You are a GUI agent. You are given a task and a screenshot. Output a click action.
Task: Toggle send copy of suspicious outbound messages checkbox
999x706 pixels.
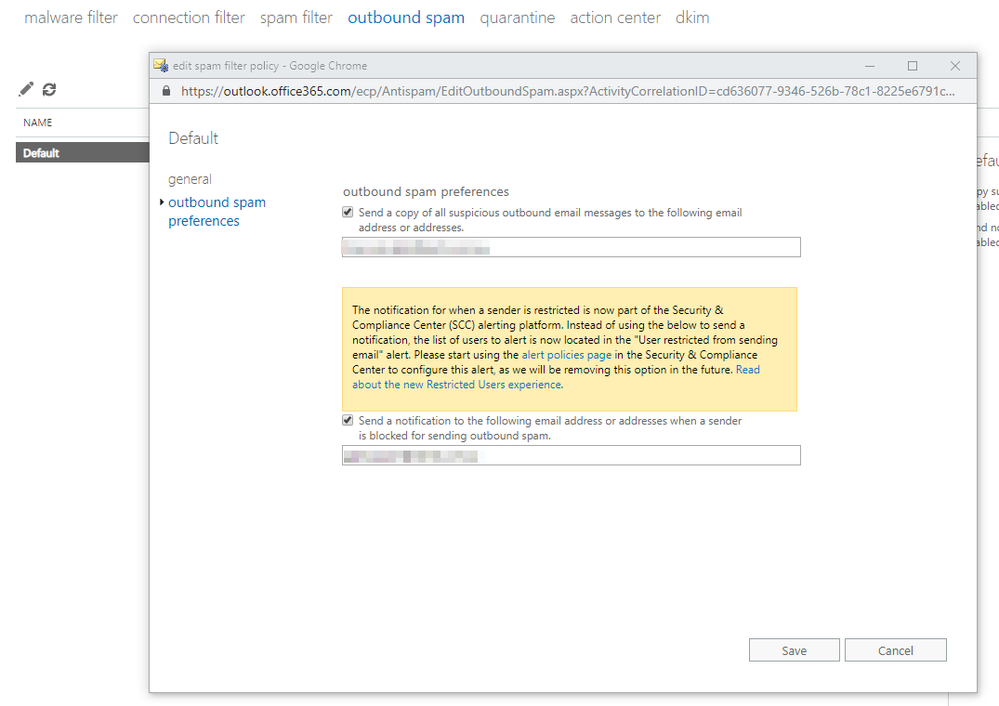tap(347, 212)
